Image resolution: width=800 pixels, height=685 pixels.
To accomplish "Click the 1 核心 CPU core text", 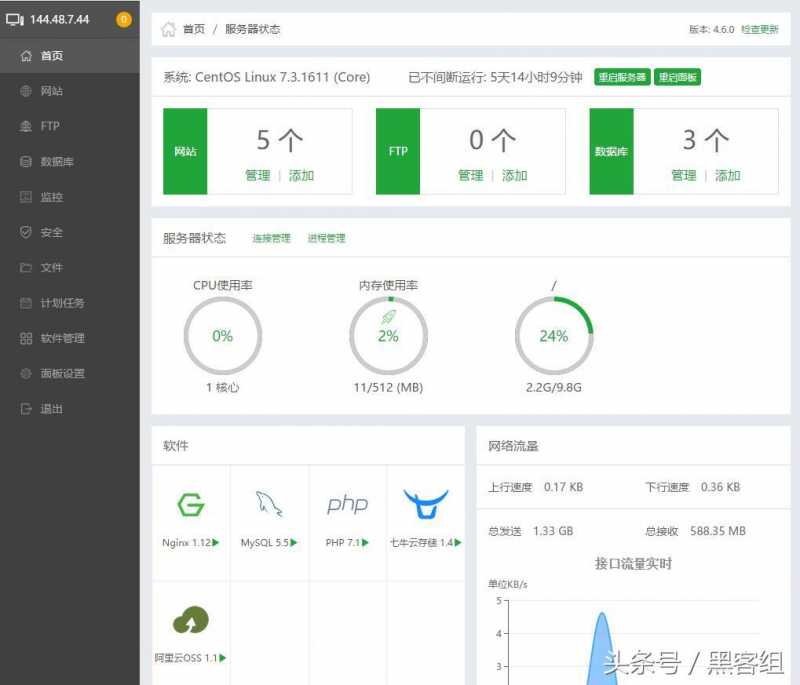I will point(222,388).
